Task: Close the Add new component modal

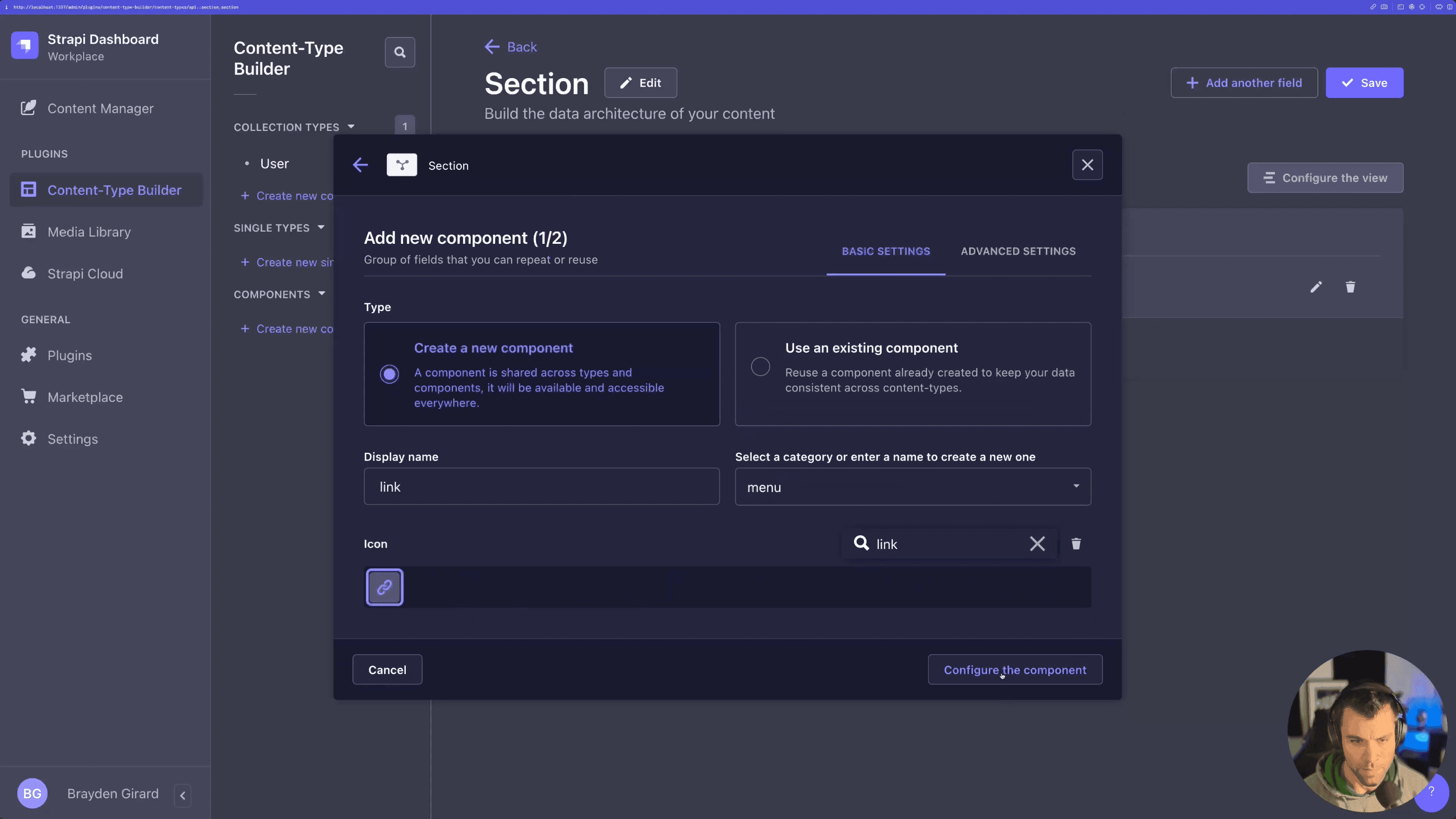Action: [x=1087, y=165]
